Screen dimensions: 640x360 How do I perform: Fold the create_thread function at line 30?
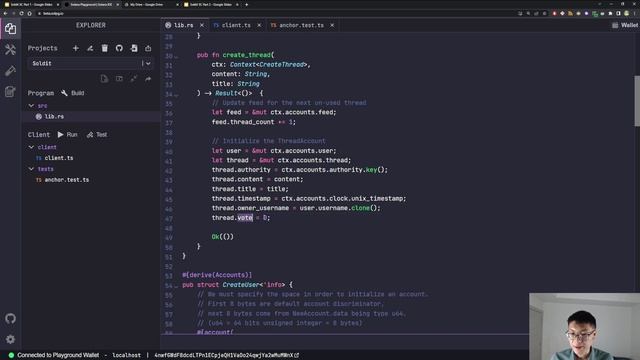click(x=176, y=56)
